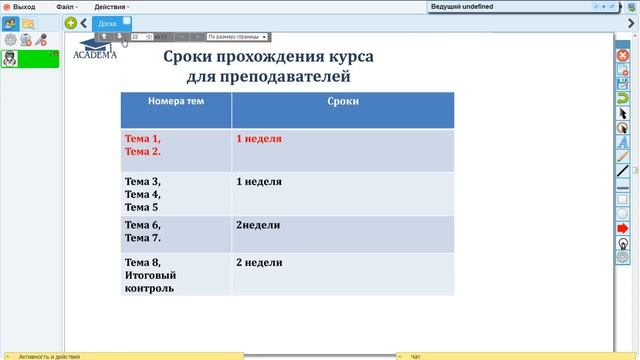Viewport: 640px width, 360px height.
Task: Click the Выход exit button
Action: (x=19, y=7)
